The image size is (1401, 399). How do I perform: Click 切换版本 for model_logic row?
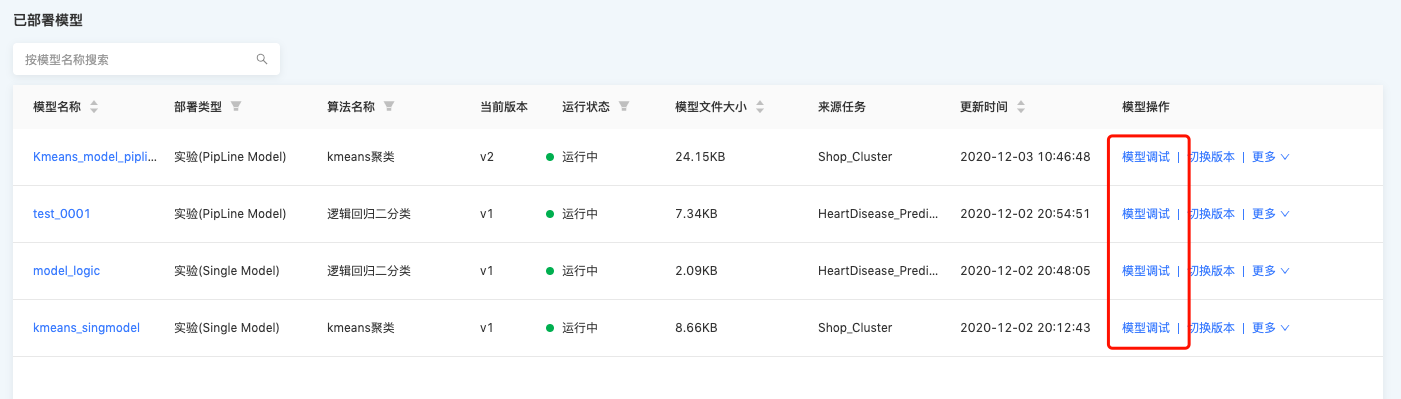1211,271
